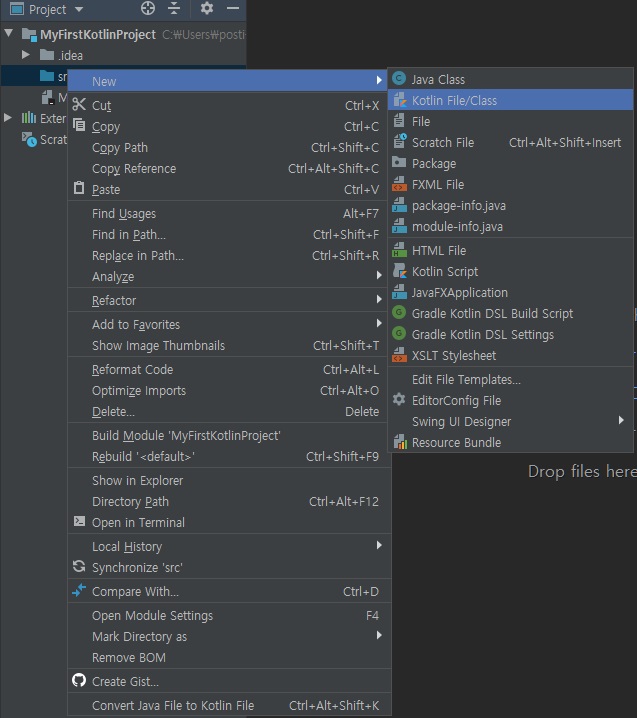Click the Resource Bundle item
637x718 pixels.
click(x=456, y=442)
